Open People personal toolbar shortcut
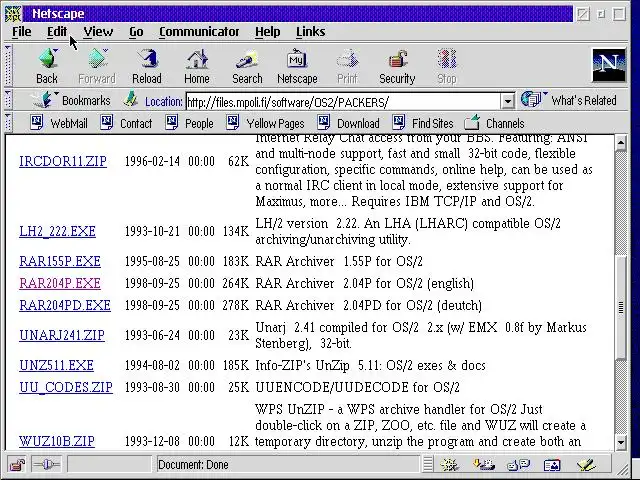Screen dimensions: 640x480 (189, 123)
